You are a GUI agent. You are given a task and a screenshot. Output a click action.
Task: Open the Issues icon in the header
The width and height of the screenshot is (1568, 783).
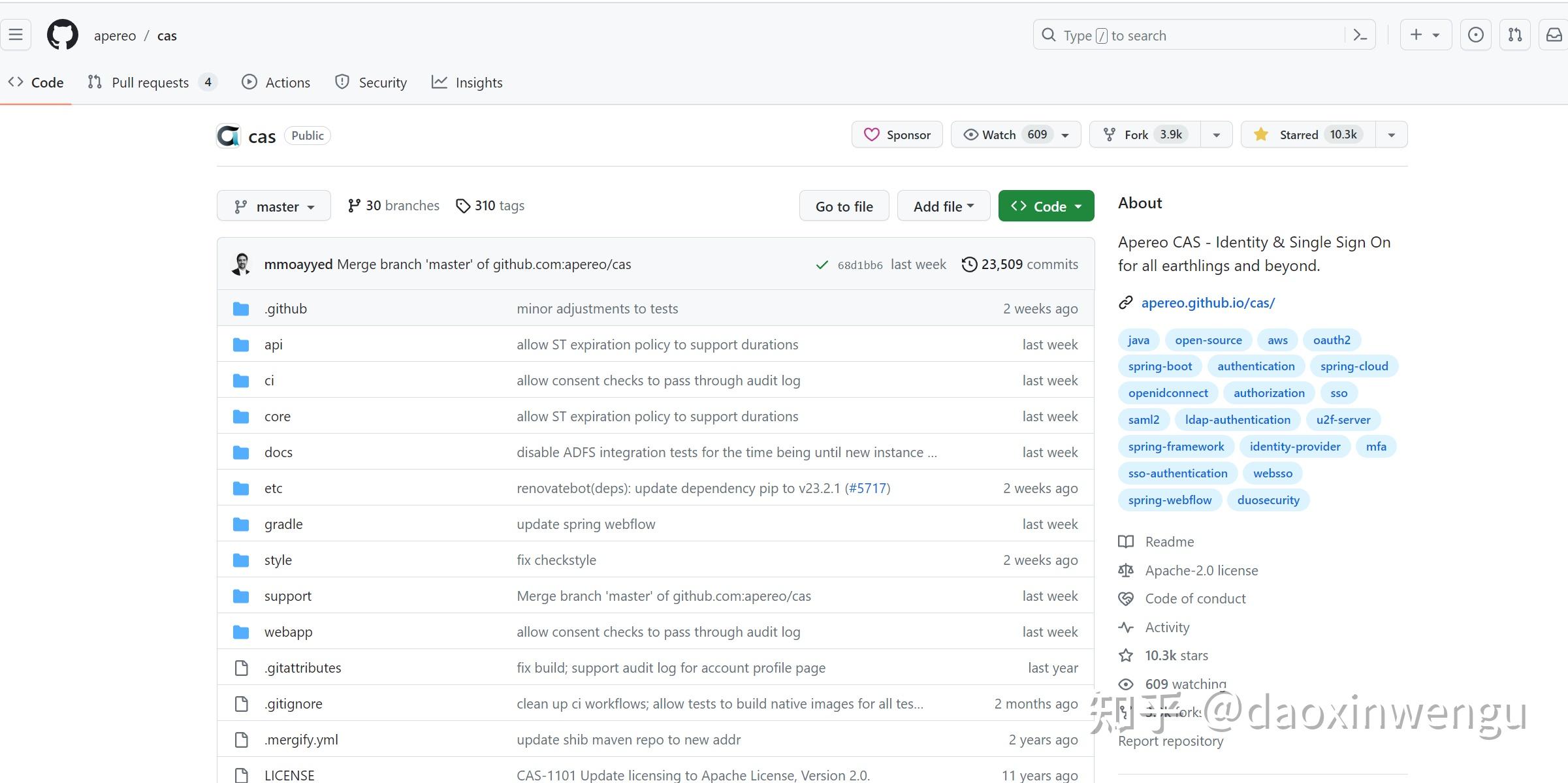(1475, 35)
